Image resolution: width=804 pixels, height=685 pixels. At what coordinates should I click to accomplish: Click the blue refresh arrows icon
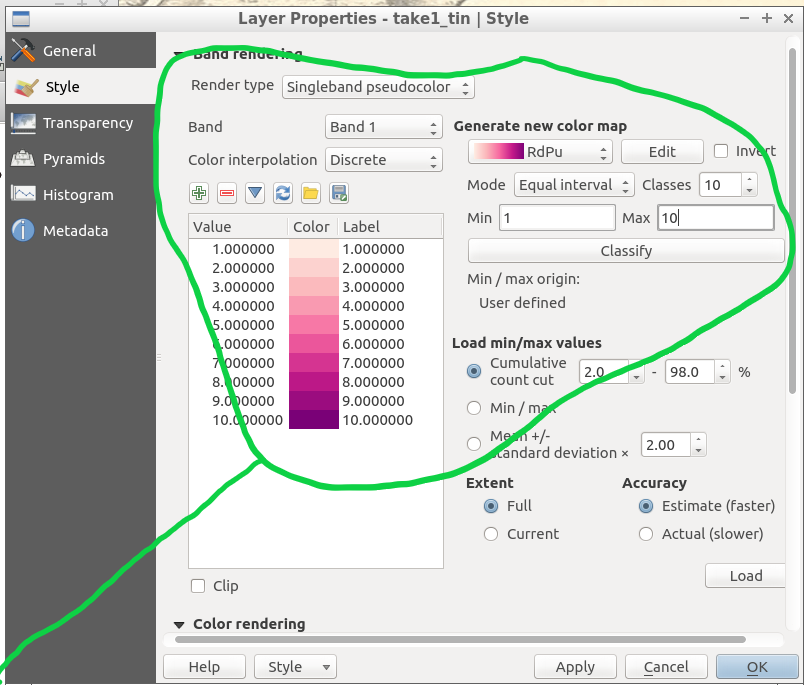point(283,193)
